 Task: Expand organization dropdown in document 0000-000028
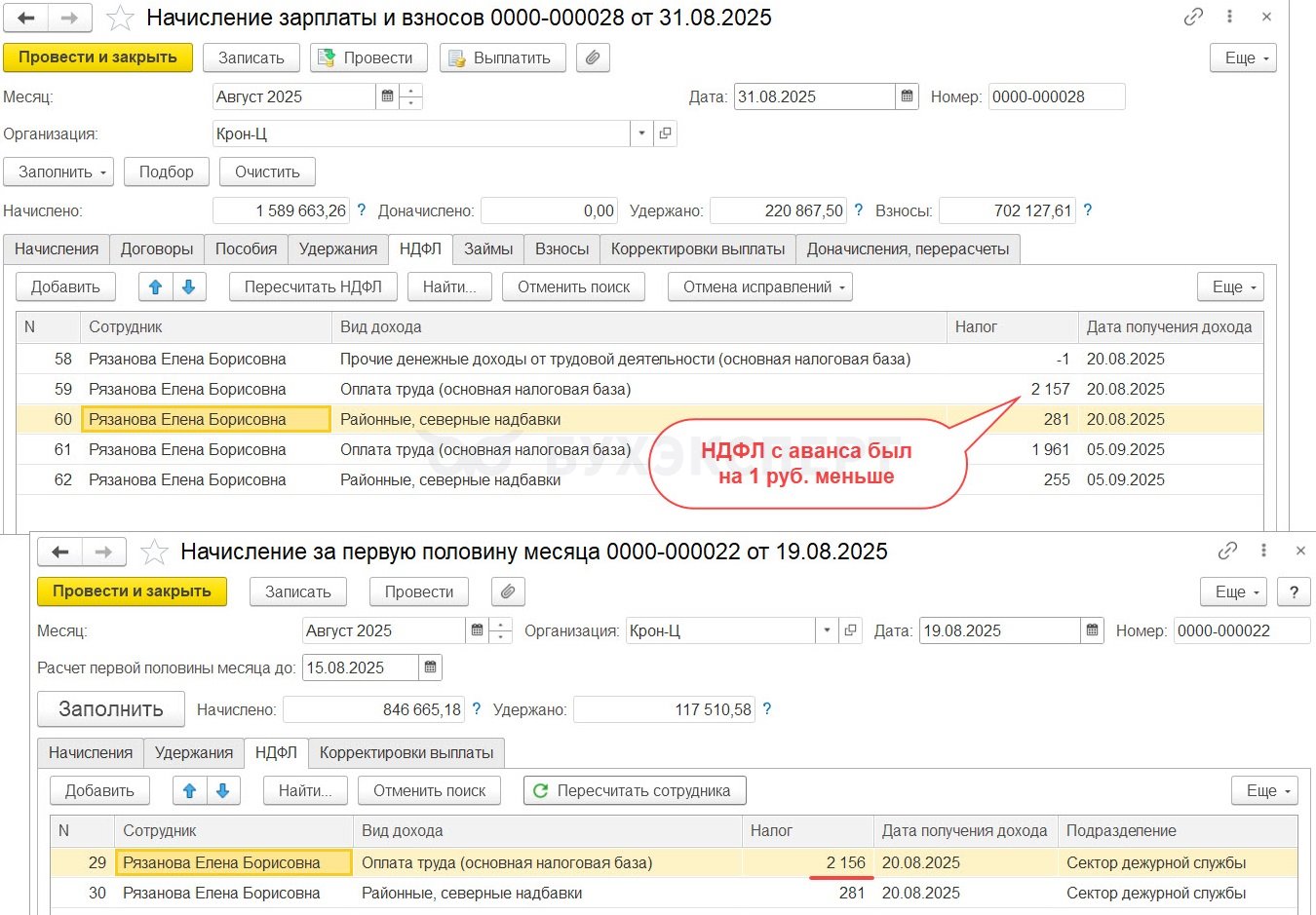[641, 133]
